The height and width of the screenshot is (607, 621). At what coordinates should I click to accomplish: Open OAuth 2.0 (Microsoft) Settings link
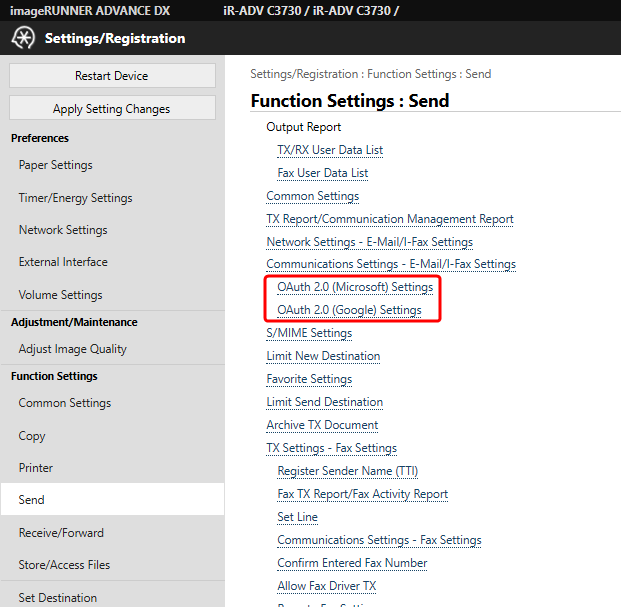pos(355,287)
